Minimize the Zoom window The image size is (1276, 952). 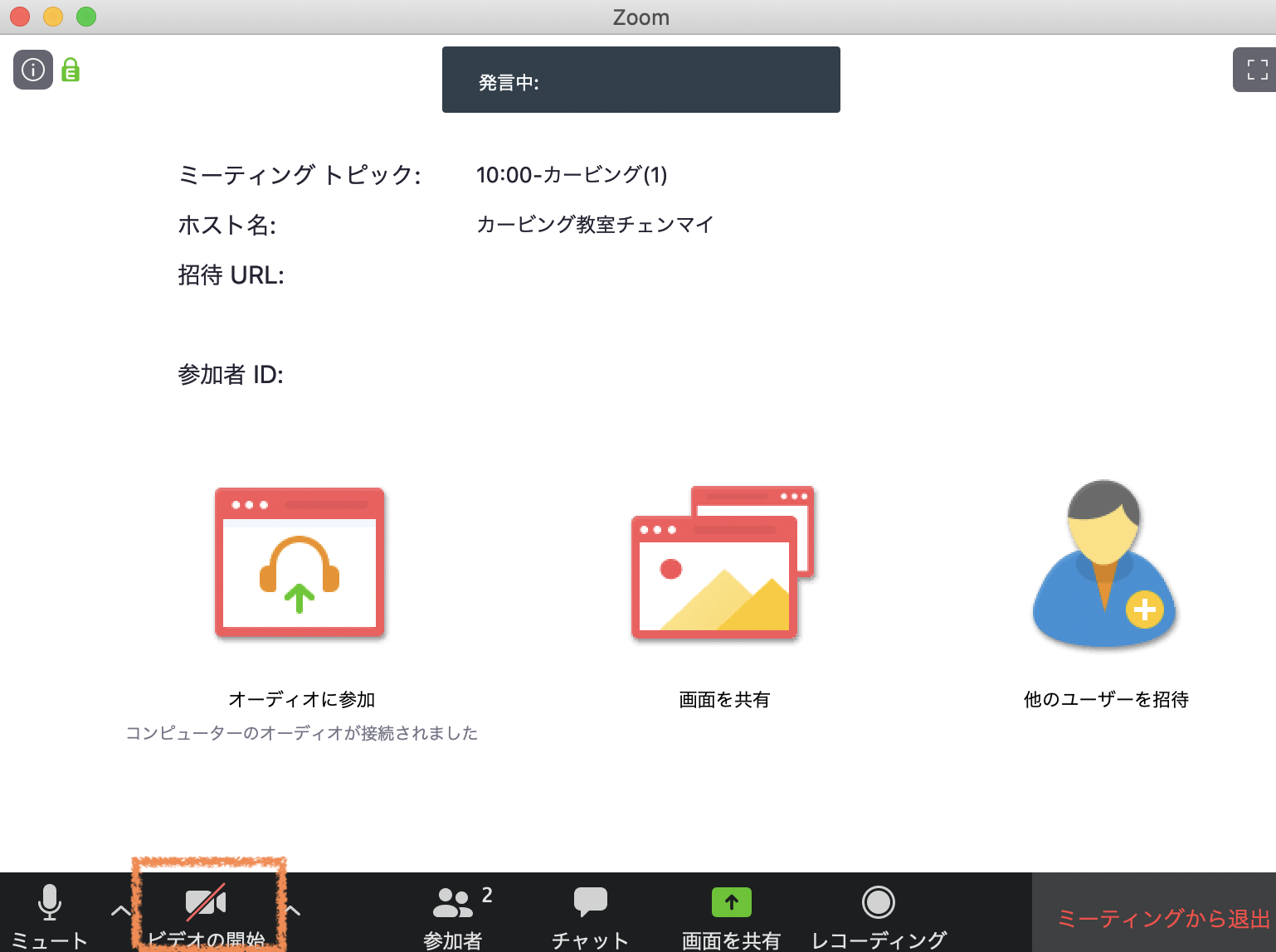point(53,17)
